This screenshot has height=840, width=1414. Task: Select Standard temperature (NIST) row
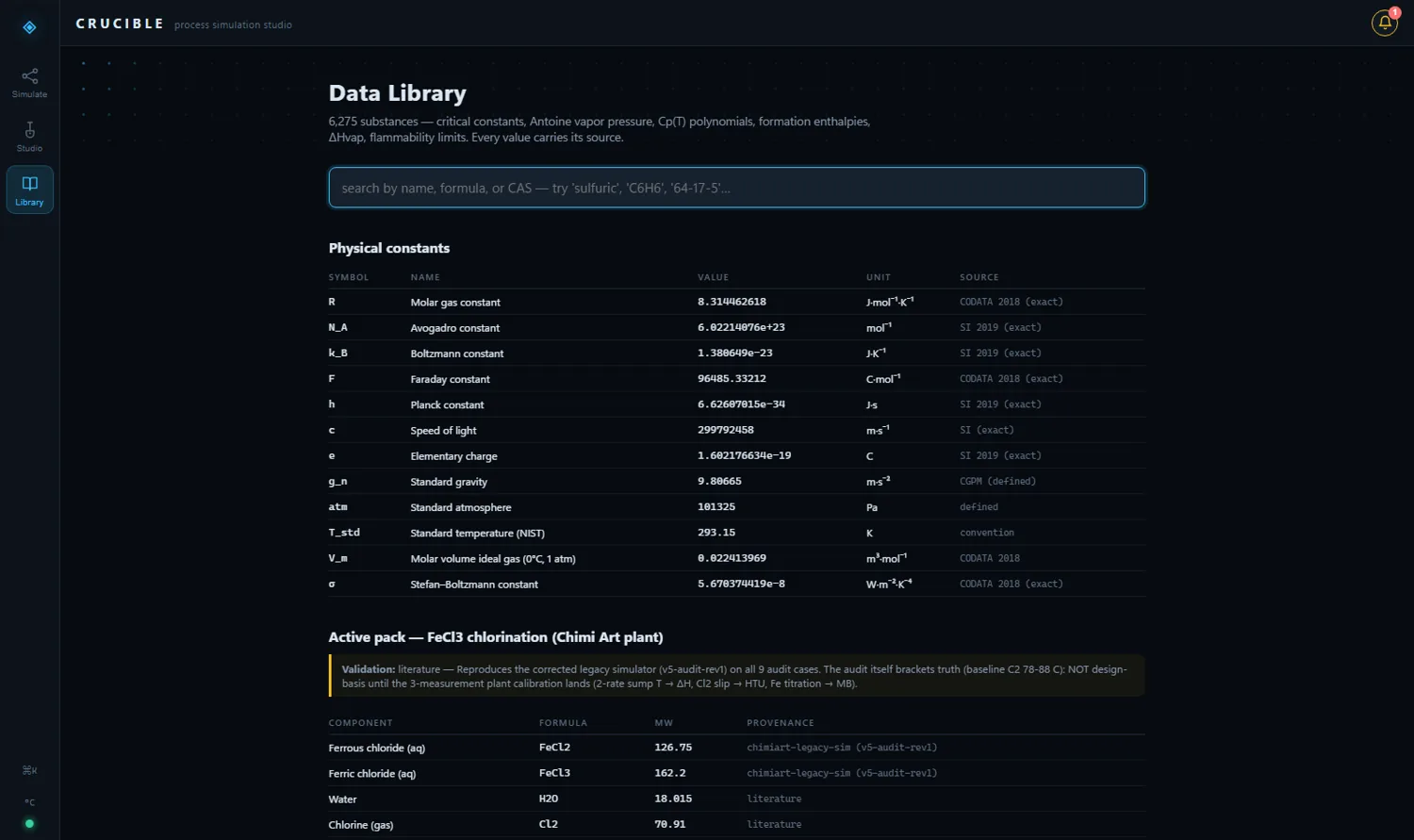coord(736,533)
